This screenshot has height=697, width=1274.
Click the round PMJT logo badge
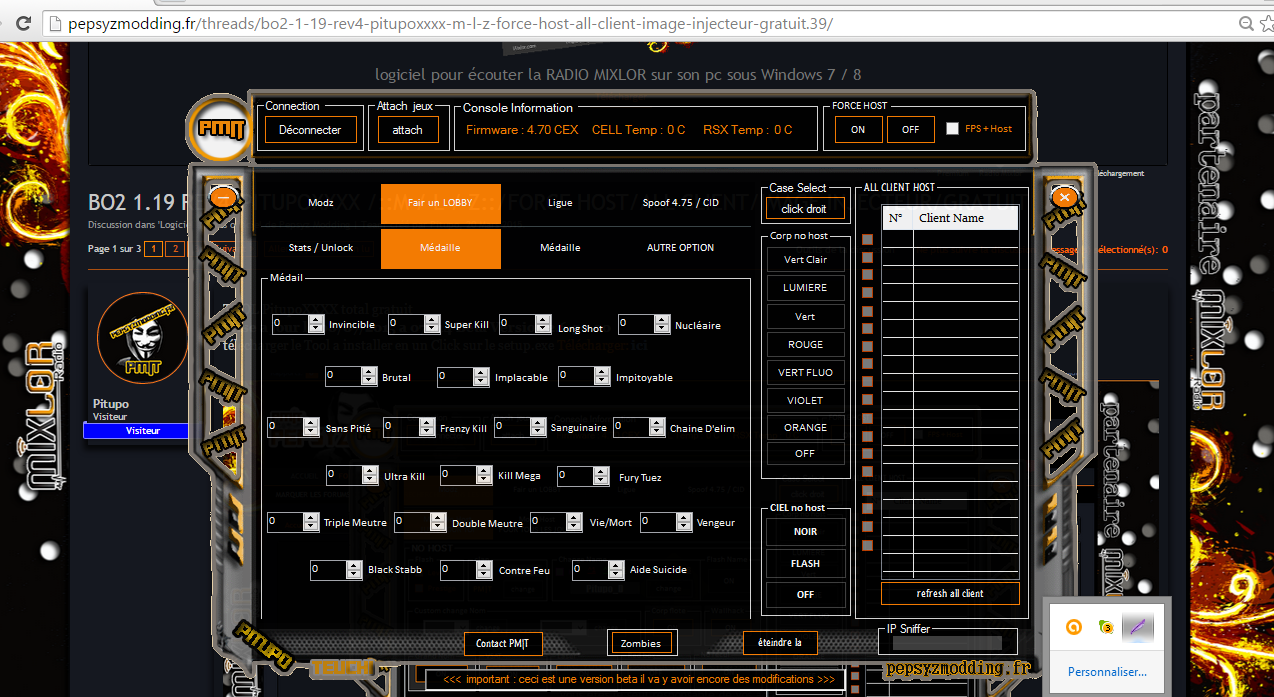(219, 128)
